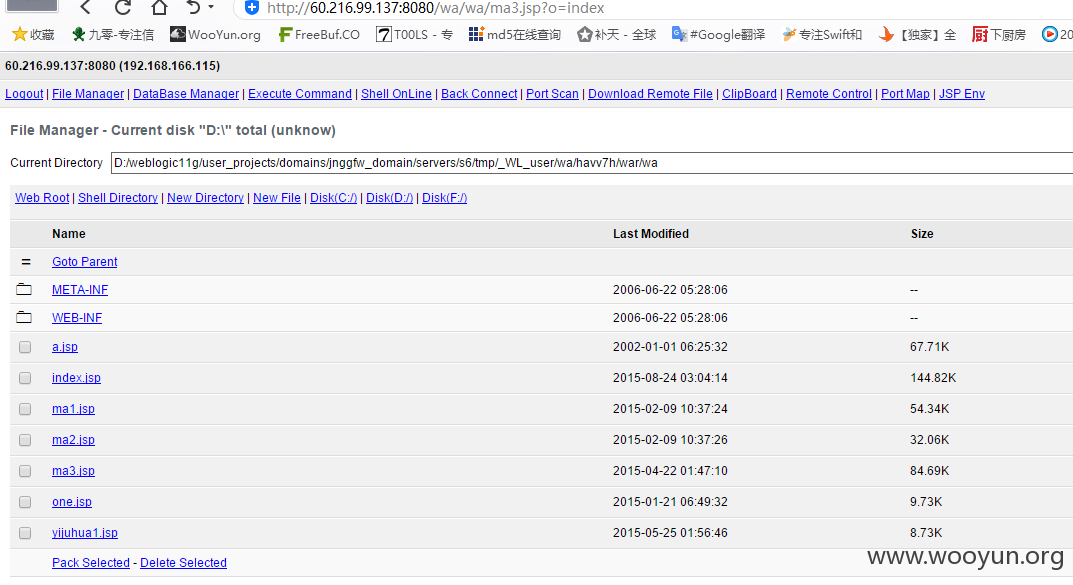Open Shell OnLine page
This screenshot has height=585, width=1073.
pyautogui.click(x=396, y=94)
